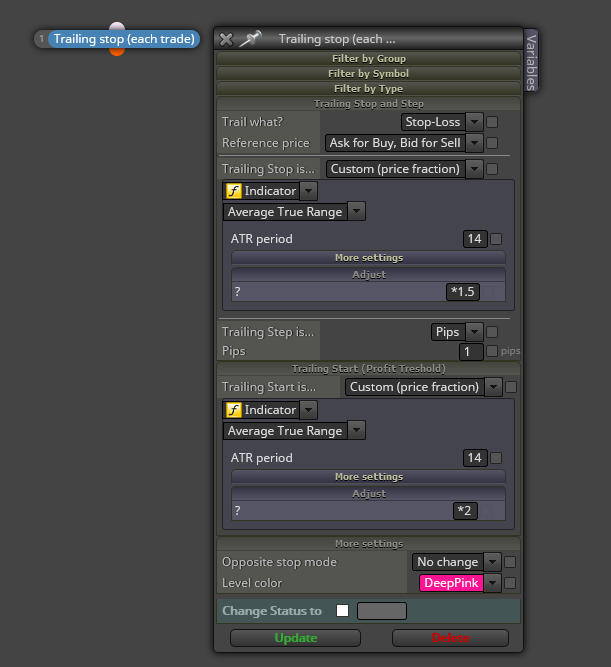This screenshot has width=611, height=667.
Task: Expand More settings under first ATR period
Action: click(x=368, y=258)
